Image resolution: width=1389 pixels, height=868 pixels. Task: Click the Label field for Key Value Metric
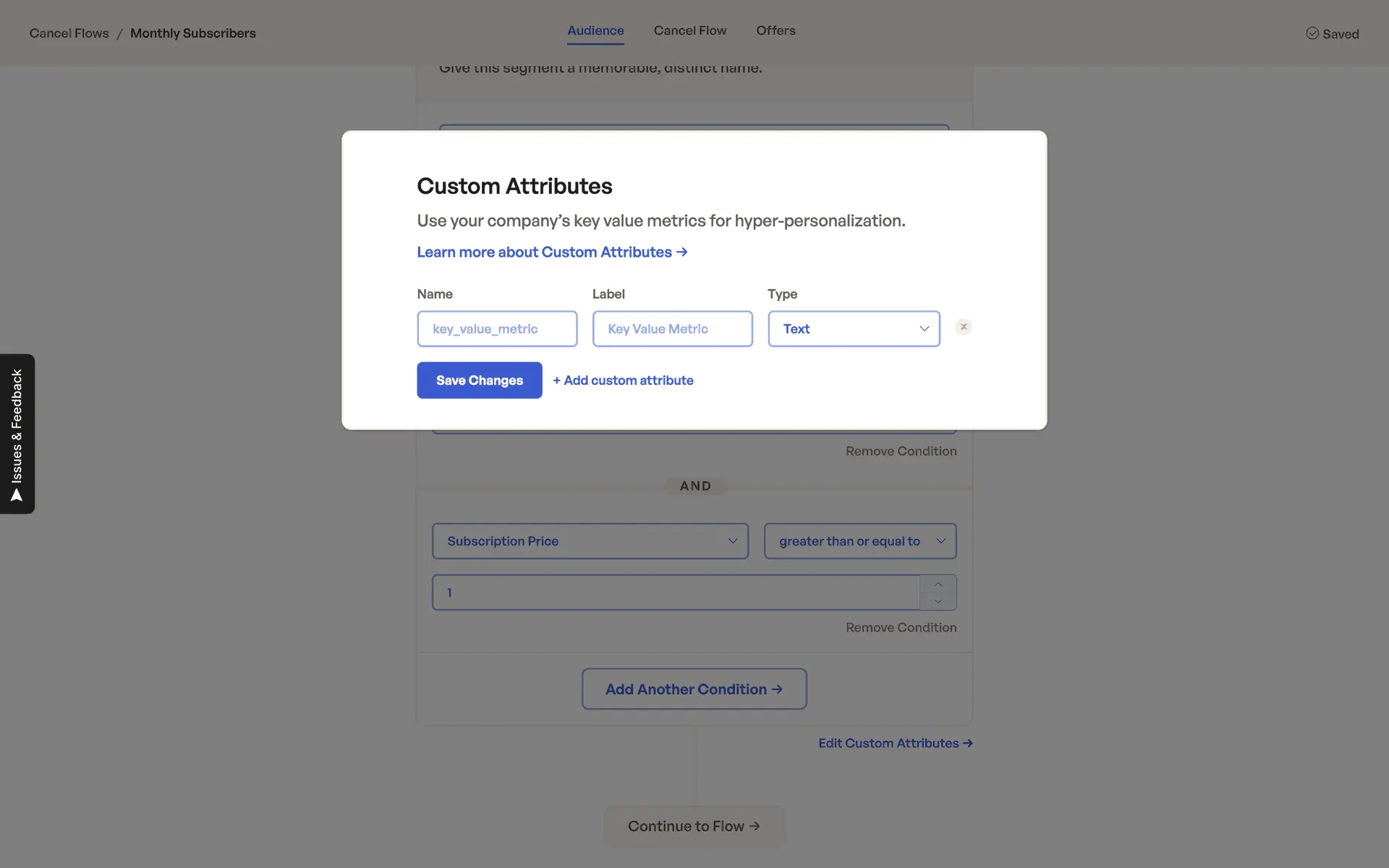click(672, 329)
